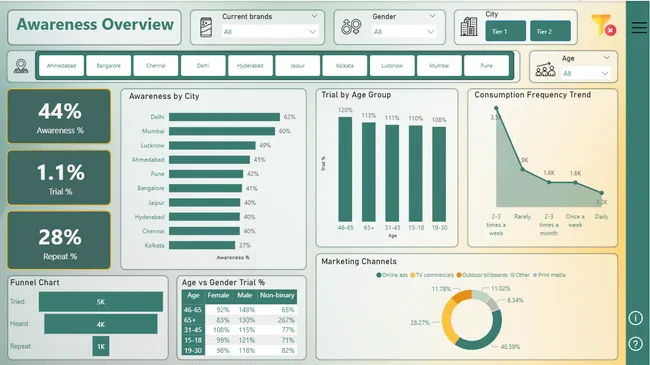Screen dimensions: 650x365
Task: Click the help question mark icon
Action: coord(635,344)
